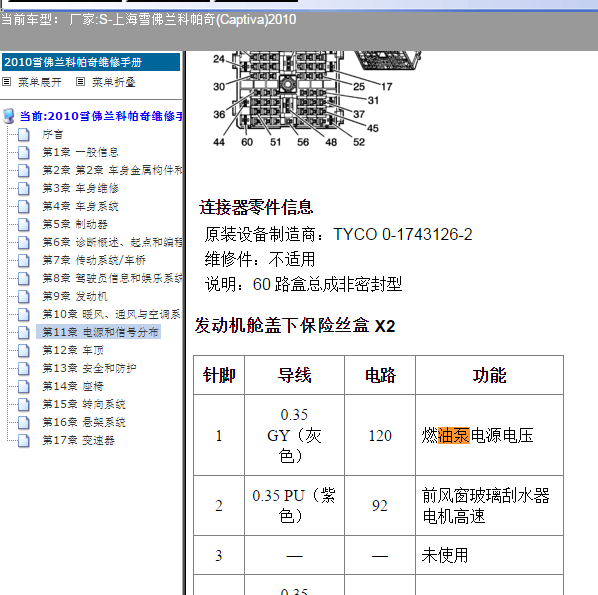Open 第4章 车身系统
598x595 pixels.
click(80, 206)
